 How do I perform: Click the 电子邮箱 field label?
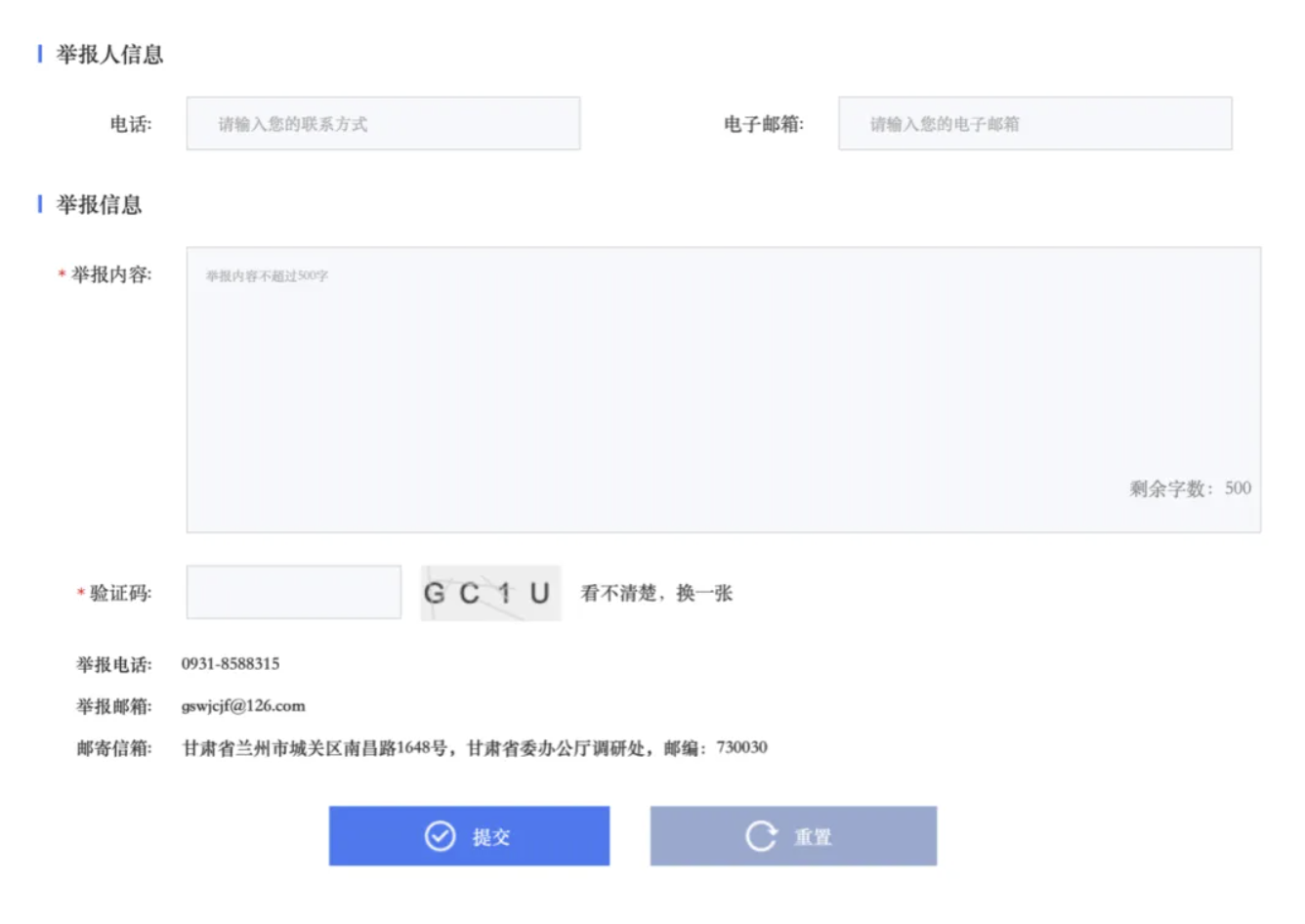coord(763,124)
